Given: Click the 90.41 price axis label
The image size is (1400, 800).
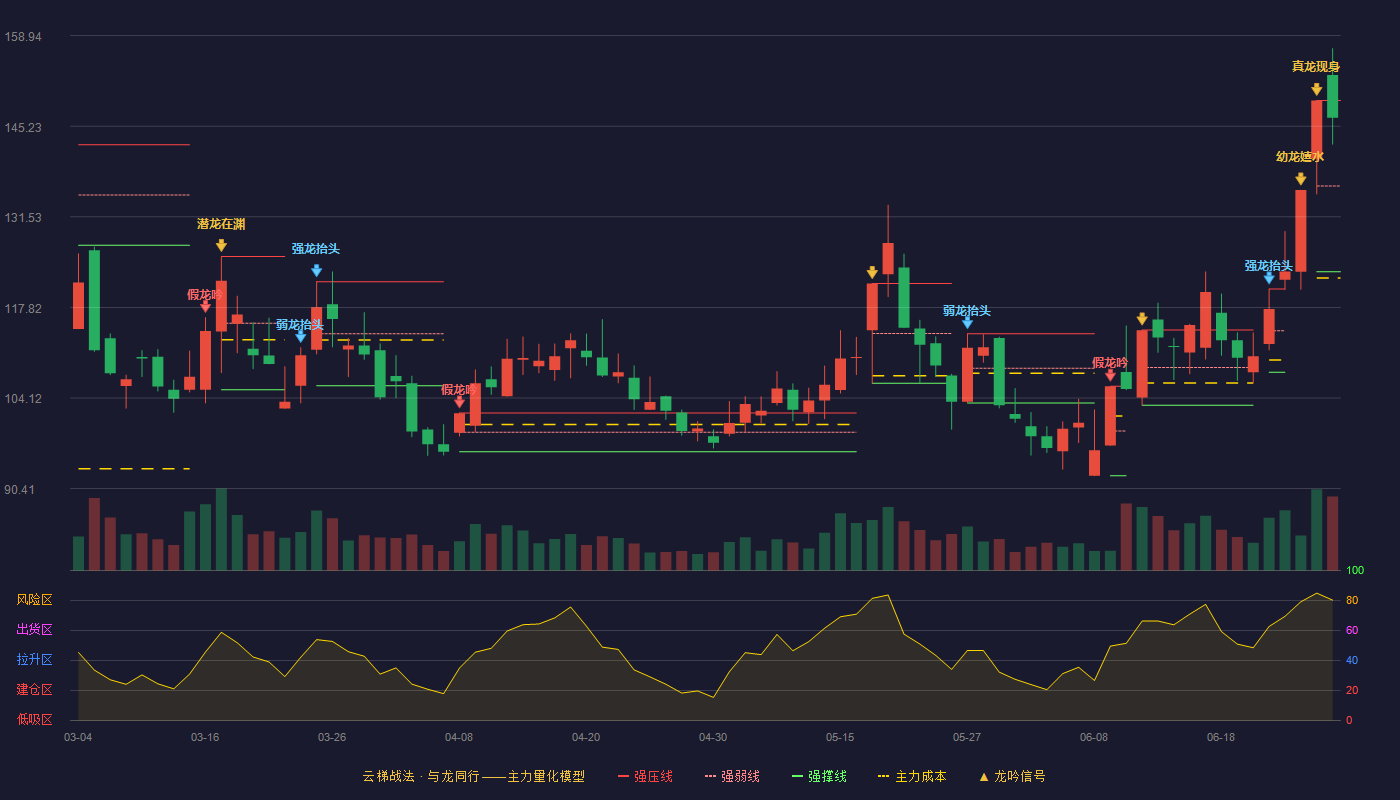Looking at the screenshot, I should tap(20, 490).
